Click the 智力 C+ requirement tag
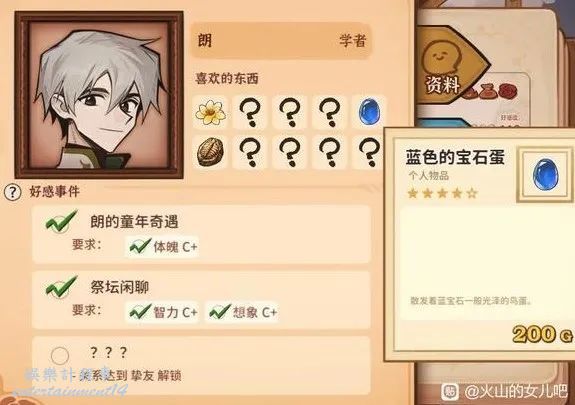Screen dimensions: 575x405 (162, 312)
